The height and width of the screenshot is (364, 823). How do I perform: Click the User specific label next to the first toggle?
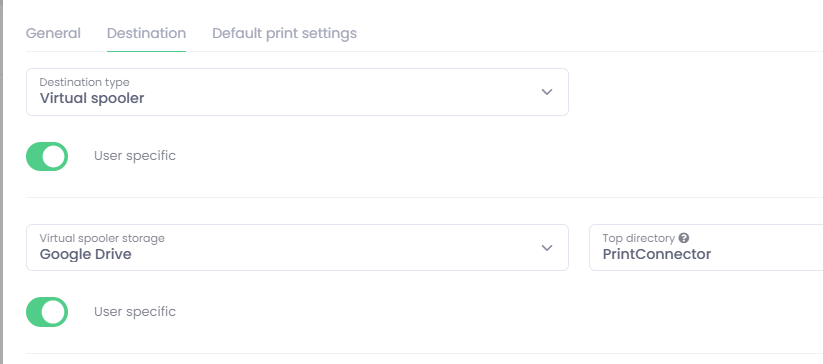pos(135,156)
